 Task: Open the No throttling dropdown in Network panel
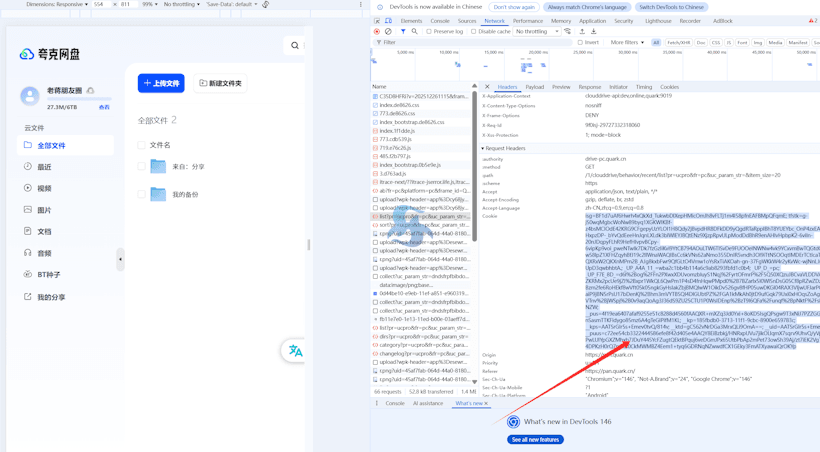537,32
